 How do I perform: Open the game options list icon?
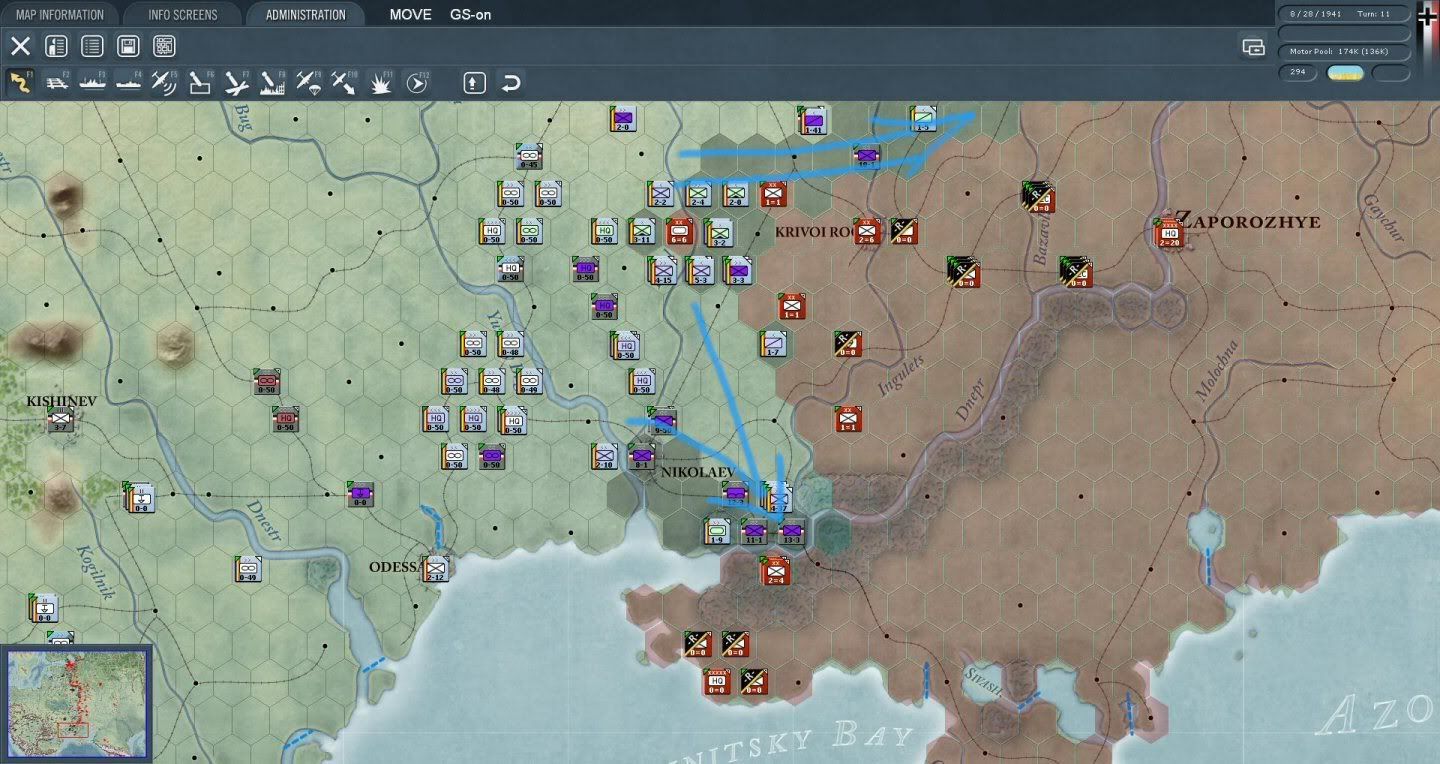click(x=92, y=46)
